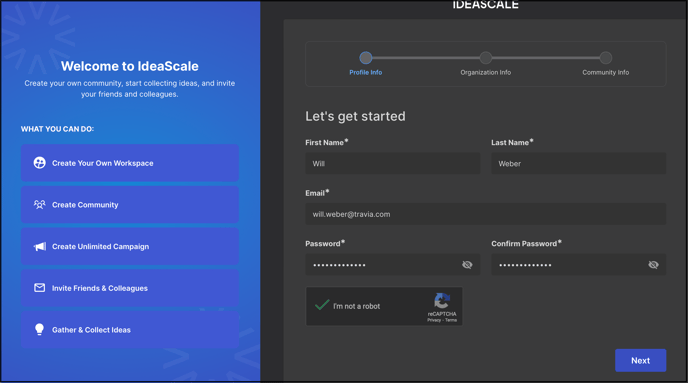Viewport: 688px width, 383px height.
Task: Focus the Confirm Password input field
Action: tap(578, 265)
